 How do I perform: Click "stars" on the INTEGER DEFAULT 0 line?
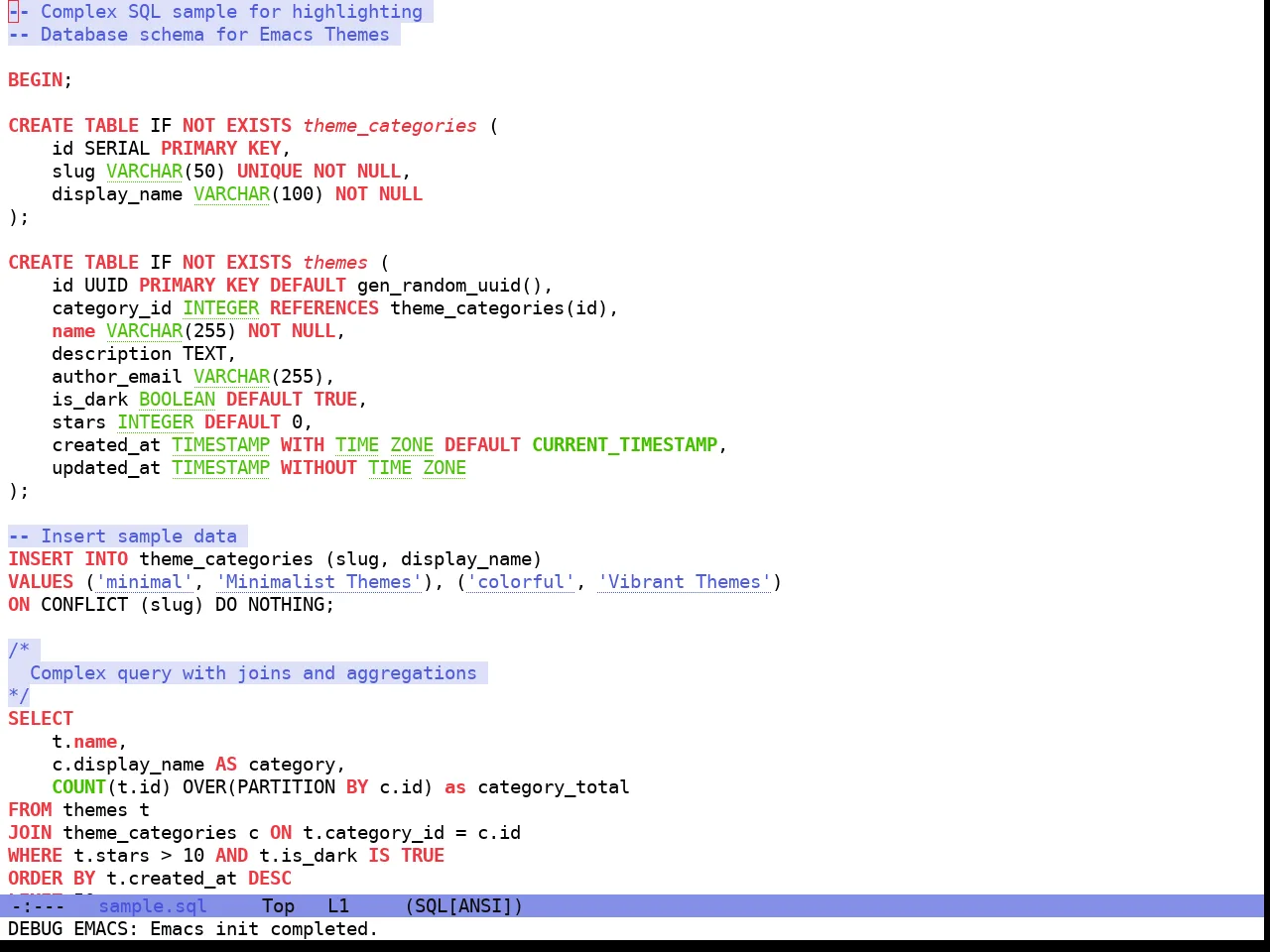(x=79, y=422)
